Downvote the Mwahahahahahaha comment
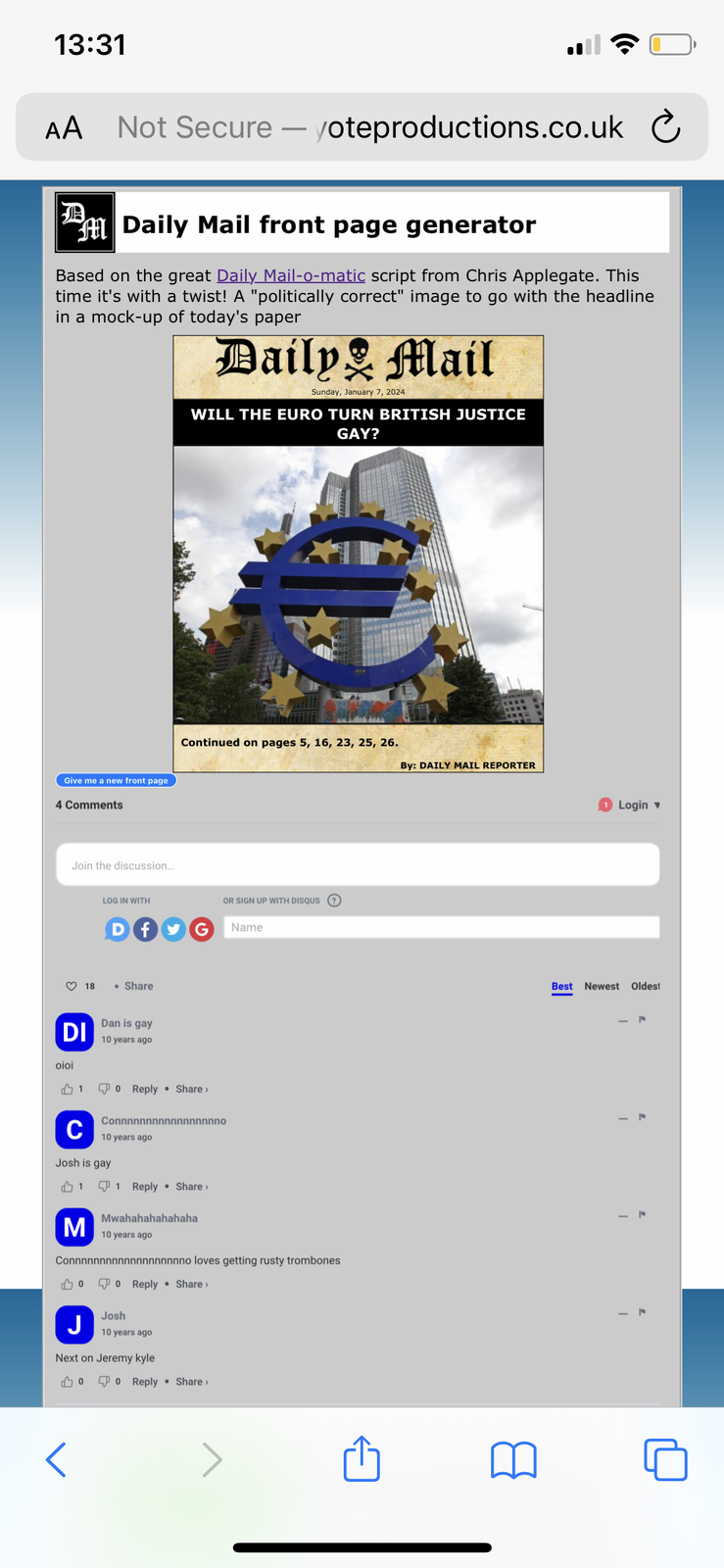 click(x=104, y=1284)
